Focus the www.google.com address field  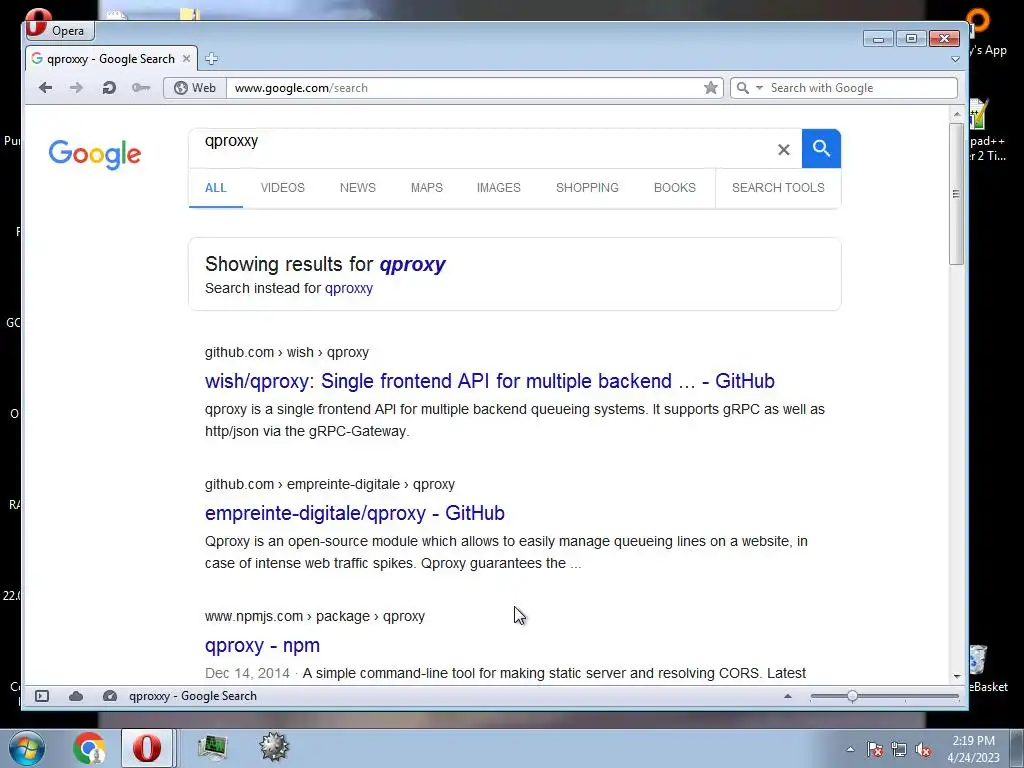(464, 88)
